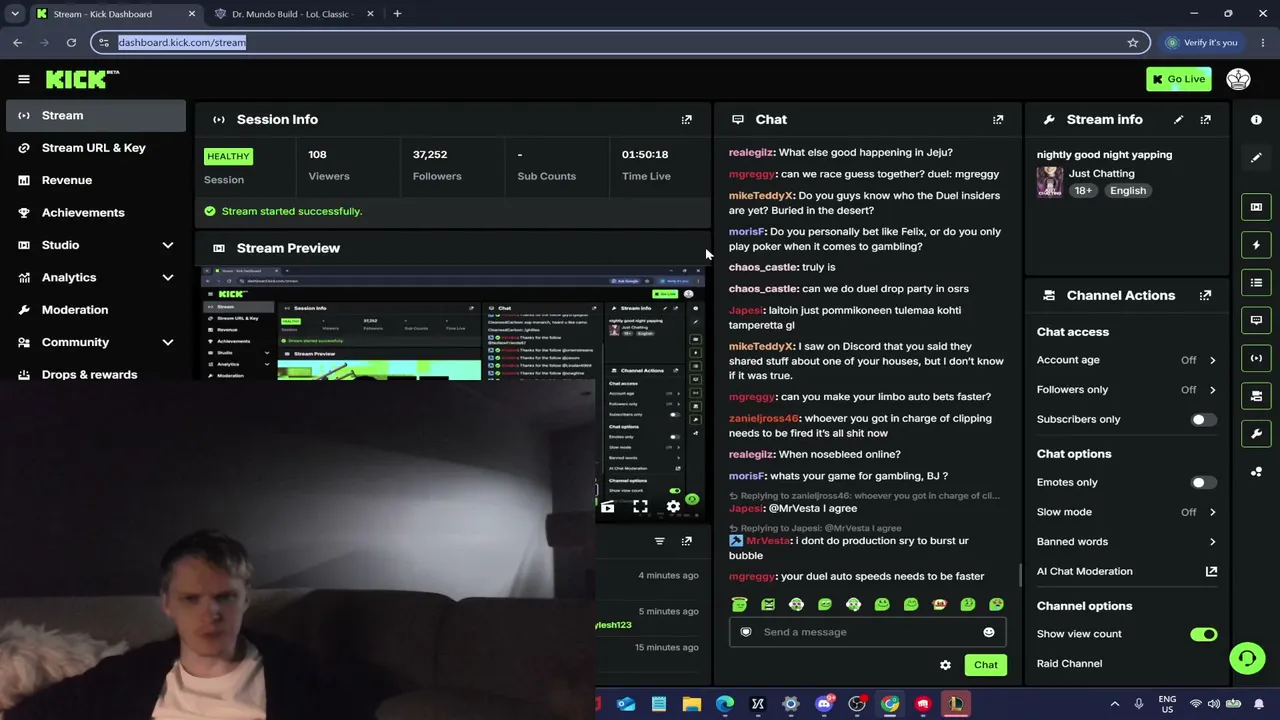Click the Send a message field
1280x720 pixels.
pos(867,632)
